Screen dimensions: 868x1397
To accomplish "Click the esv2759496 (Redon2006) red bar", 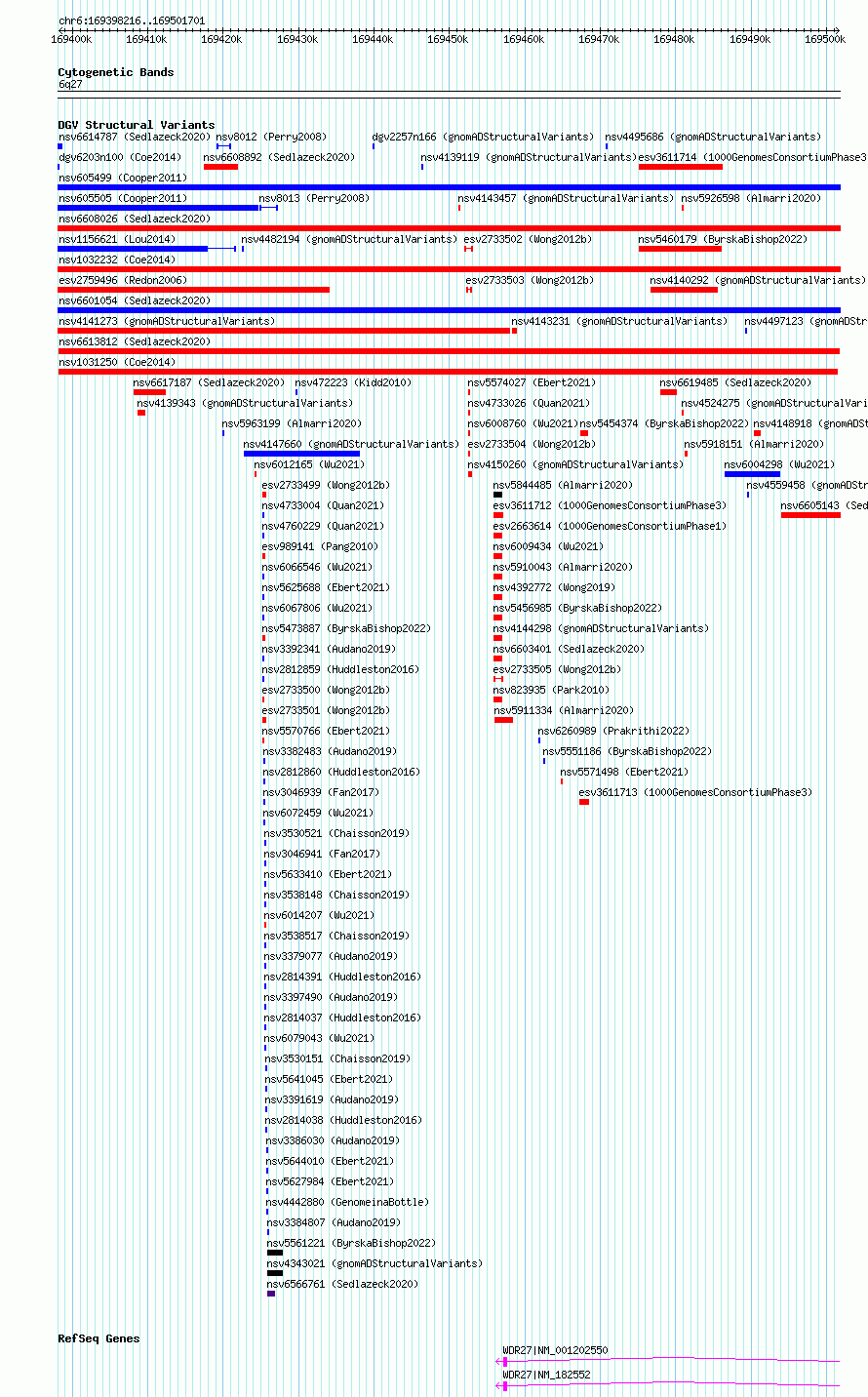I will 193,290.
